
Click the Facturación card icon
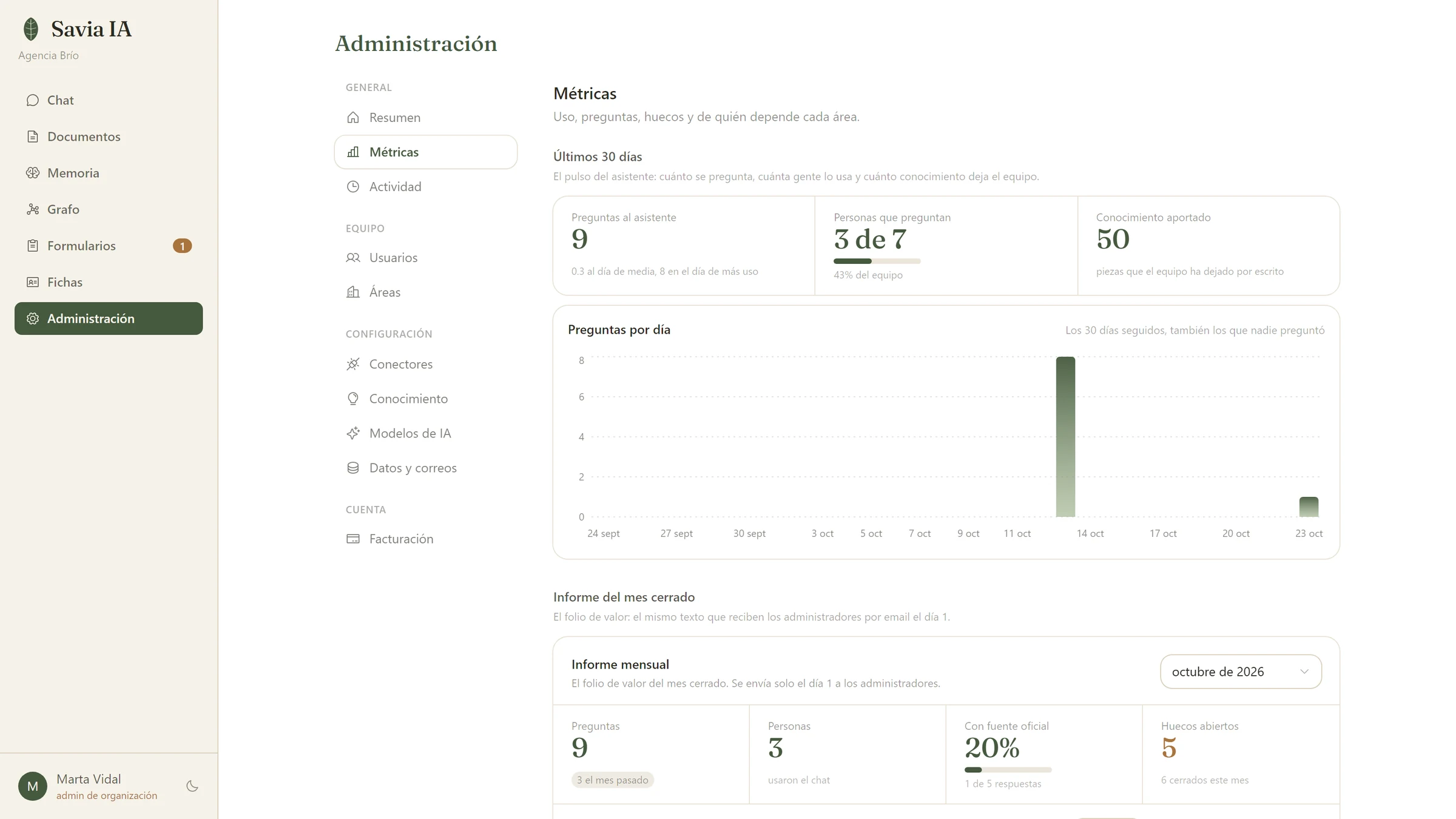click(x=353, y=539)
